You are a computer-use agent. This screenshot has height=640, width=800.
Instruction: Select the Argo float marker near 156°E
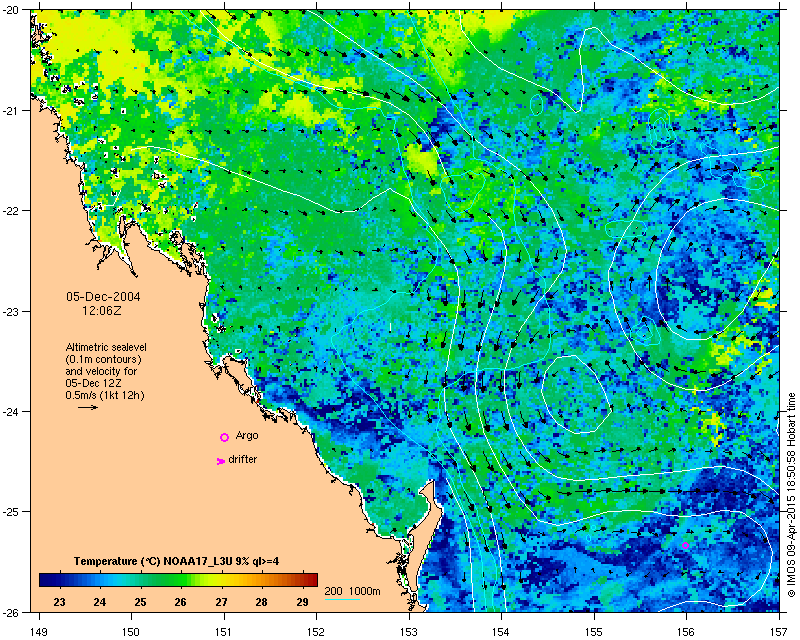point(685,546)
